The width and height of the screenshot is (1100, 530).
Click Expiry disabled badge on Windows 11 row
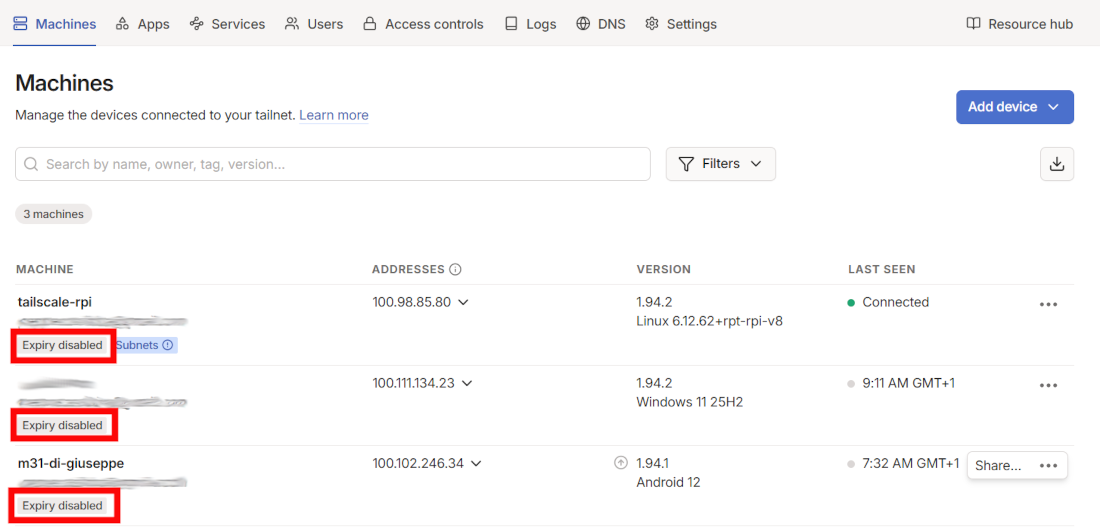[62, 425]
